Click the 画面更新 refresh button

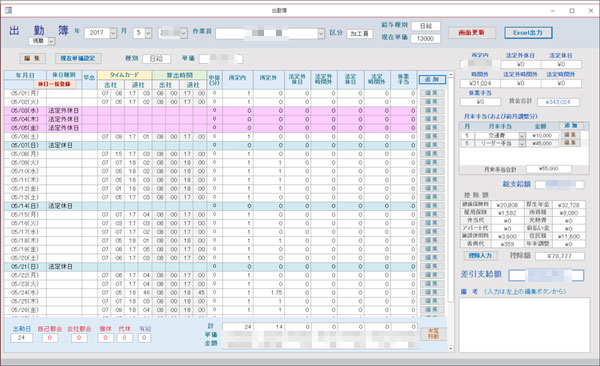tap(472, 33)
